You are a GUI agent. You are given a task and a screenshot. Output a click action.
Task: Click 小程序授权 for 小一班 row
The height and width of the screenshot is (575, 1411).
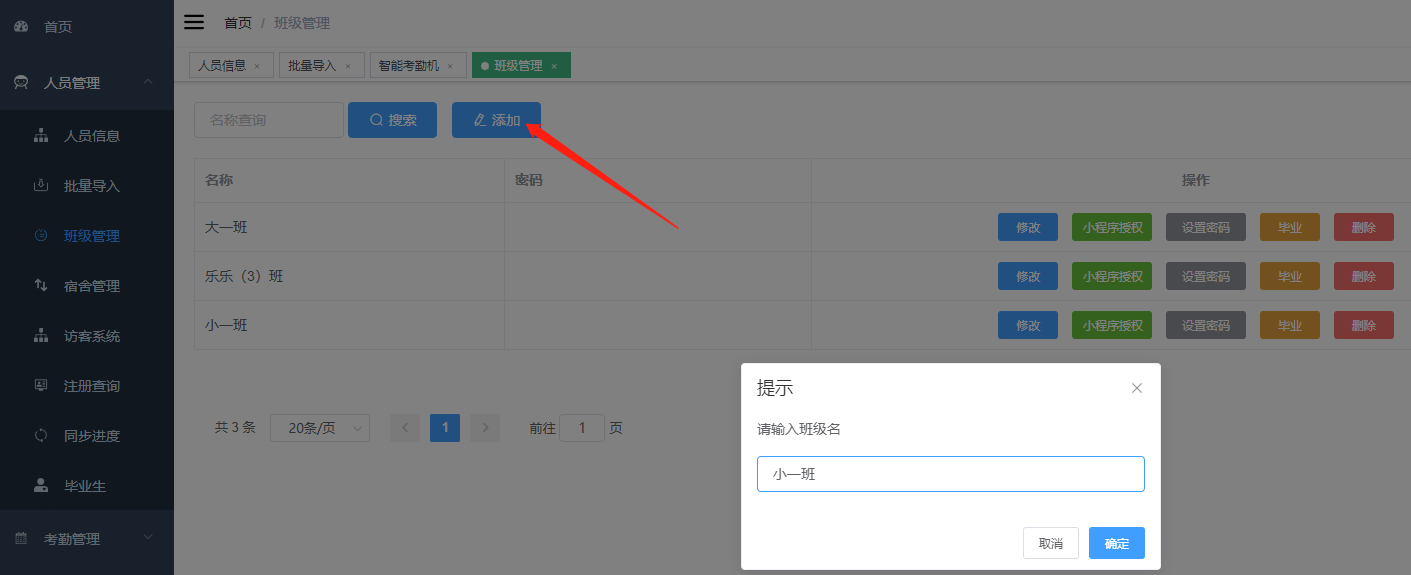pyautogui.click(x=1112, y=325)
